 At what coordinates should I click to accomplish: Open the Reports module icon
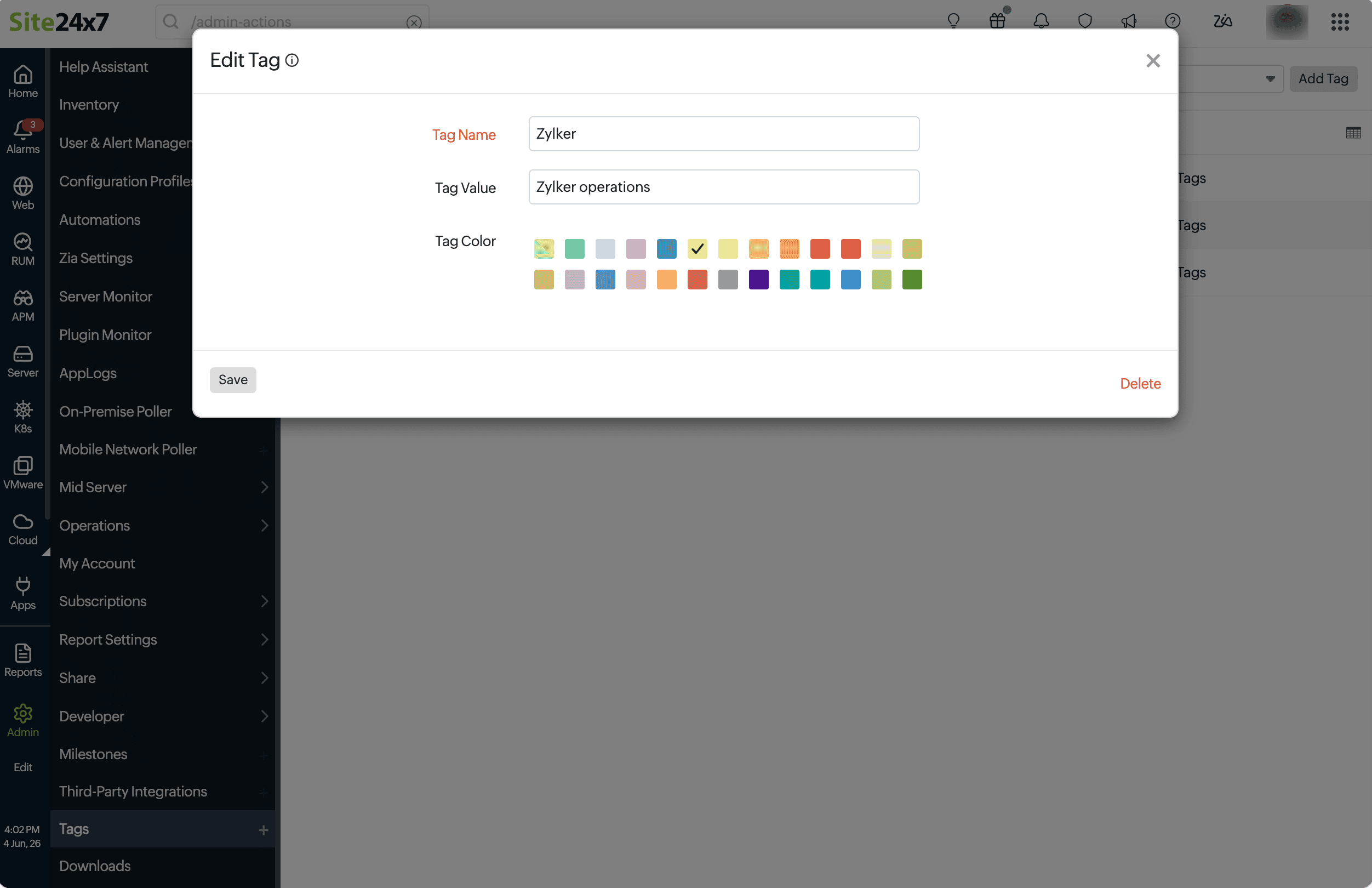point(23,660)
